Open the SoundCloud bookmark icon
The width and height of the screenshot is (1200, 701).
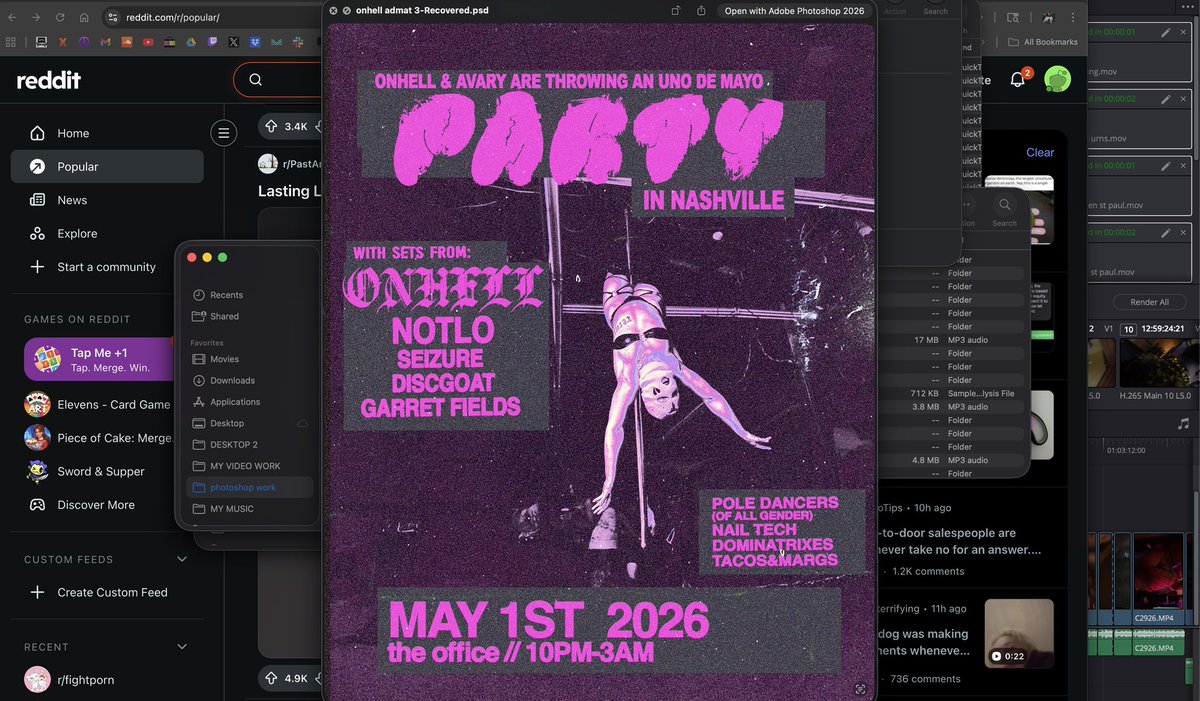(127, 42)
